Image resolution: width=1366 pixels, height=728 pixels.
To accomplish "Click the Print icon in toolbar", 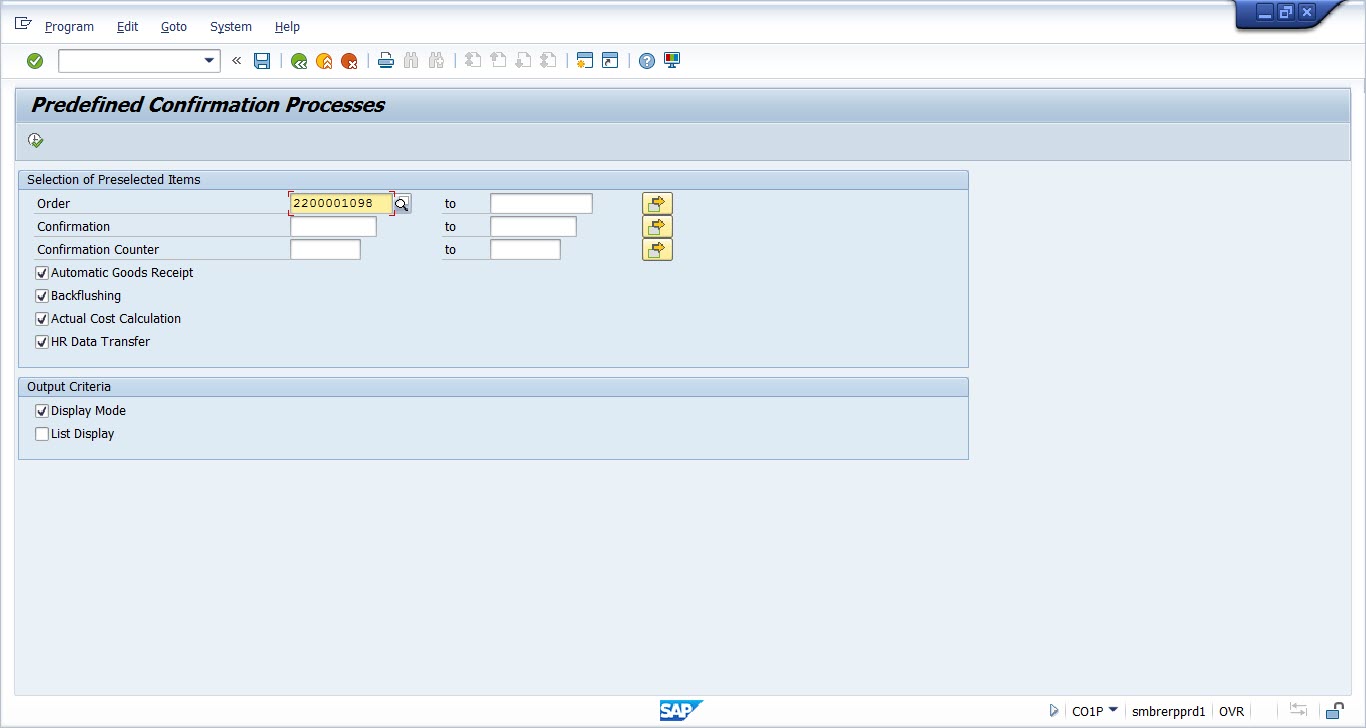I will [386, 61].
